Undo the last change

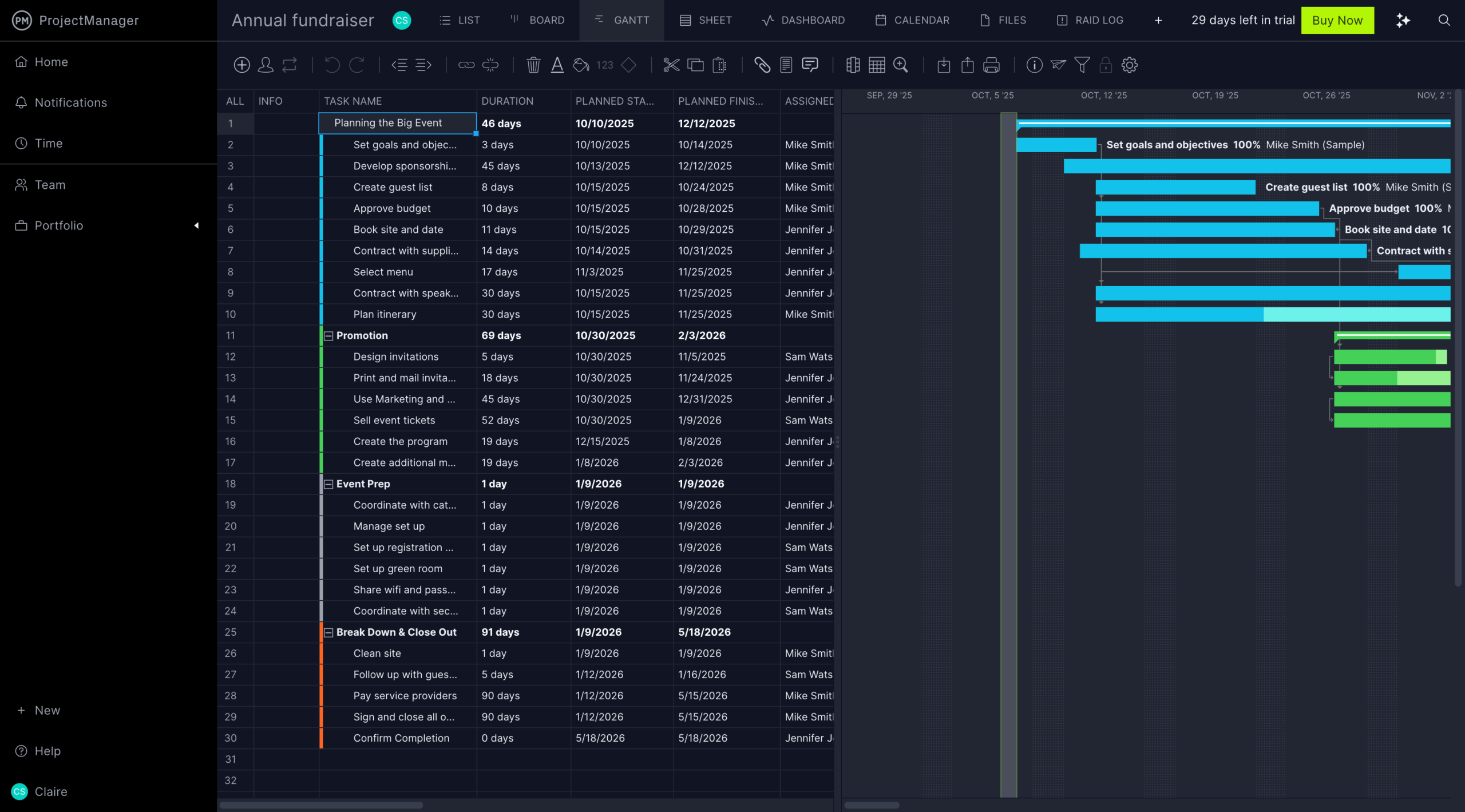tap(332, 65)
